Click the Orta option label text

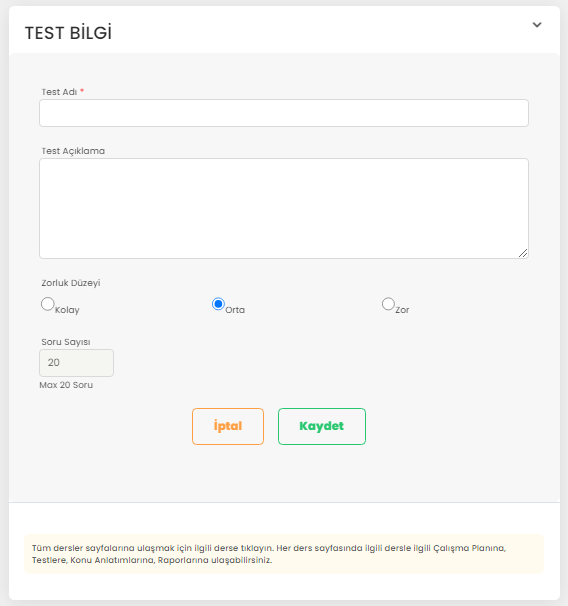point(235,310)
